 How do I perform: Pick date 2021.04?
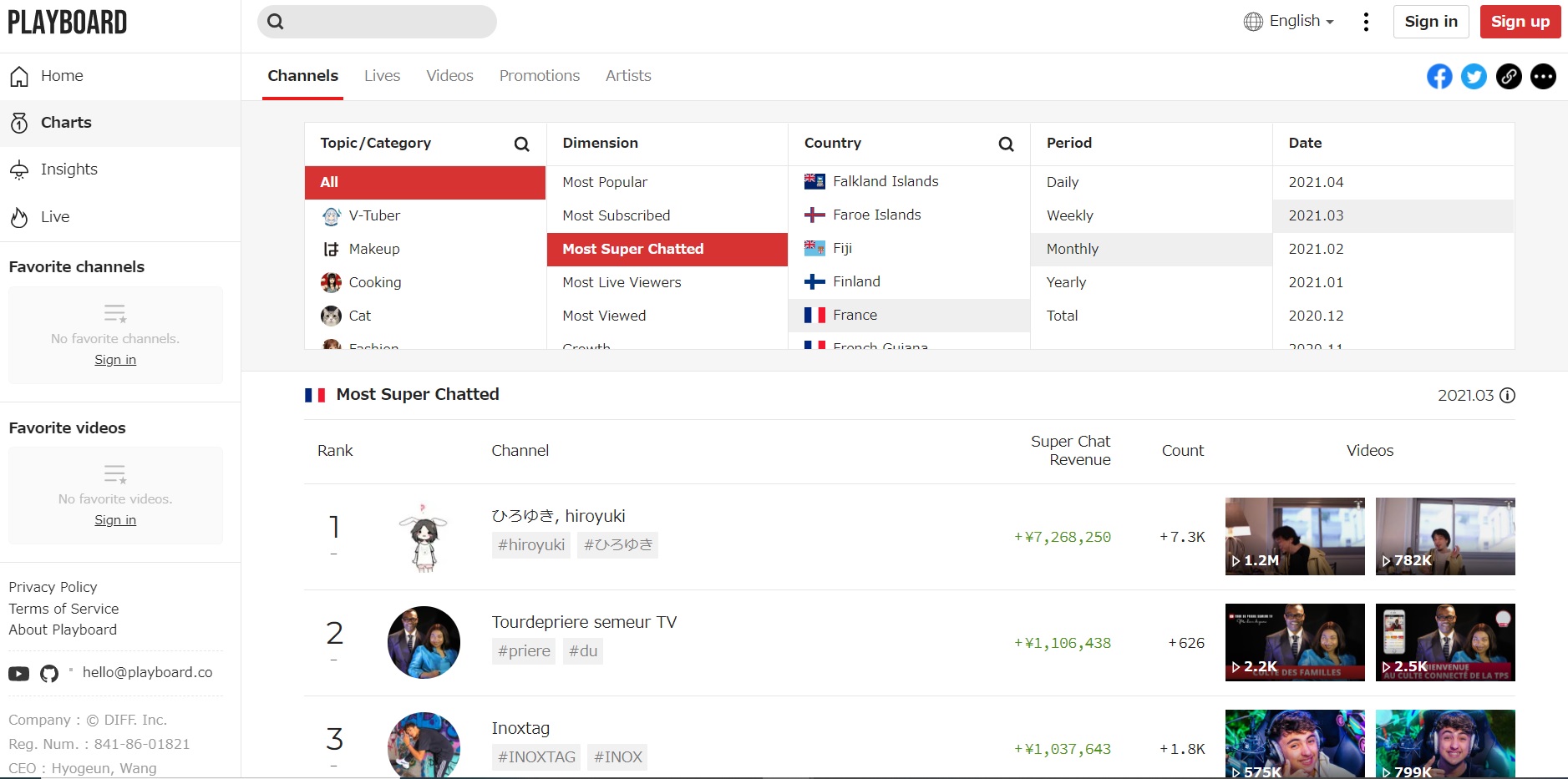coord(1393,182)
